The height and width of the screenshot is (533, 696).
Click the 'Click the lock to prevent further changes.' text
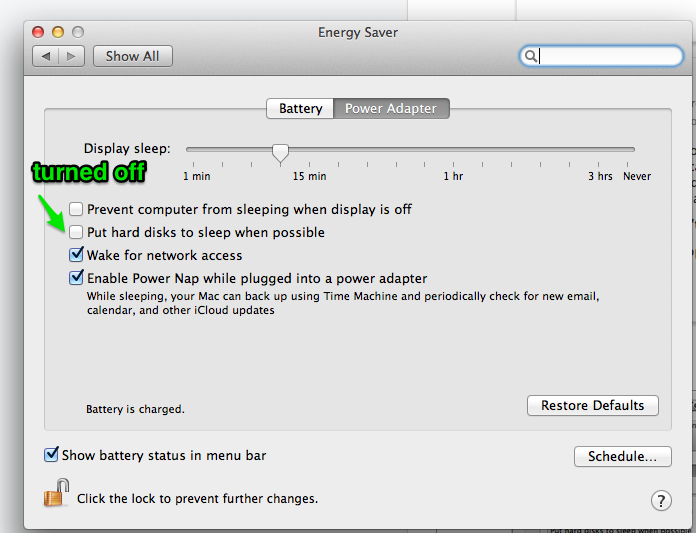pyautogui.click(x=198, y=499)
